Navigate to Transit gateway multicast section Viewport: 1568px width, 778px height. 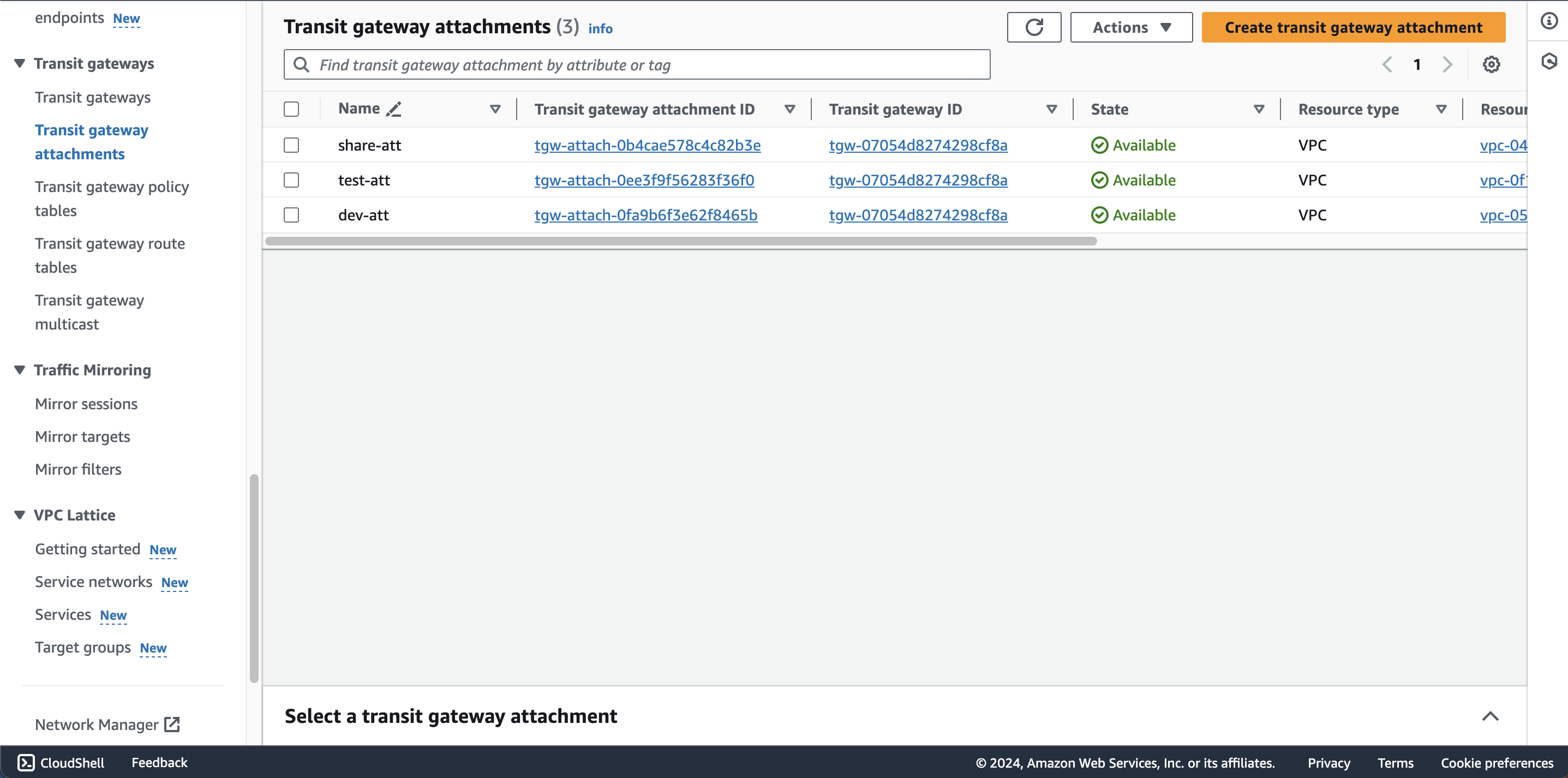(x=89, y=311)
